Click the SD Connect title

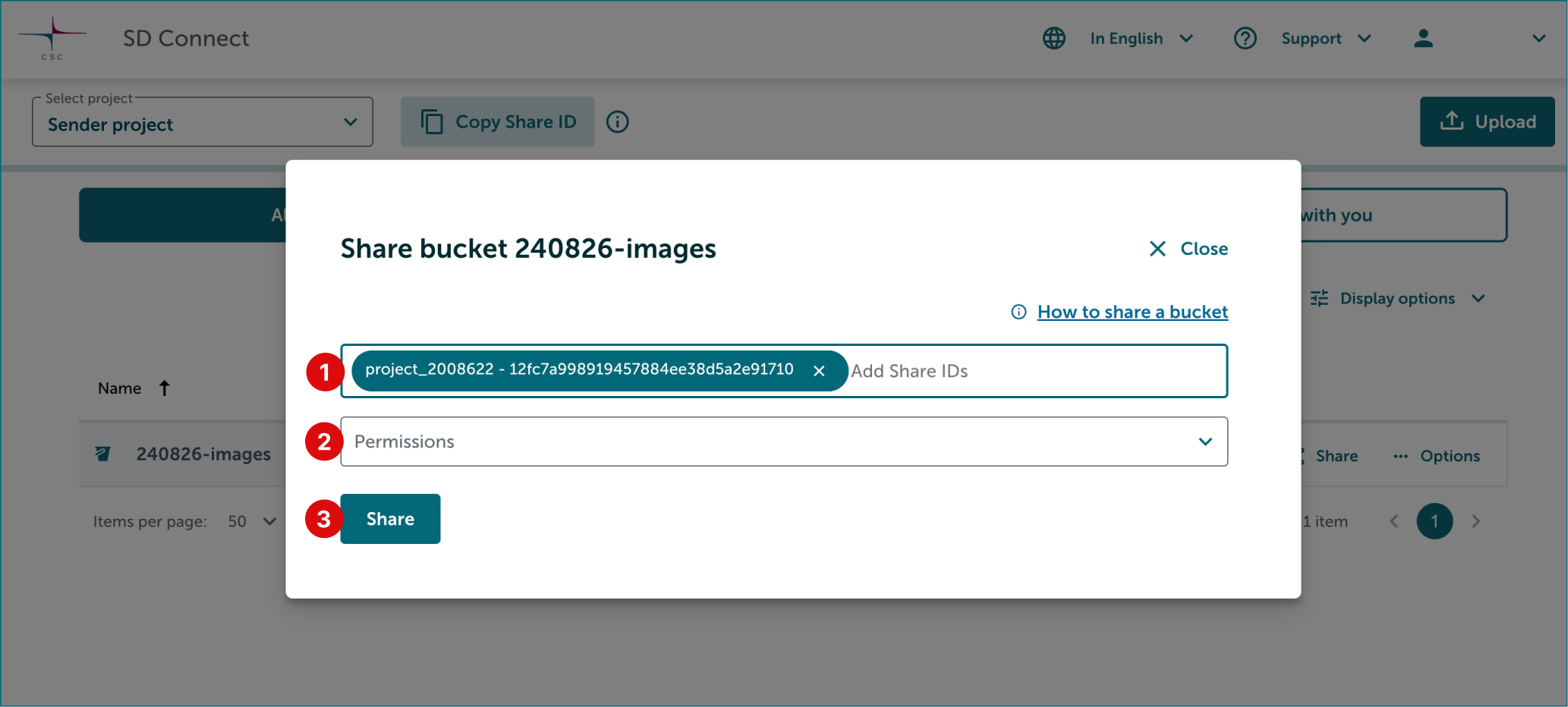point(186,38)
